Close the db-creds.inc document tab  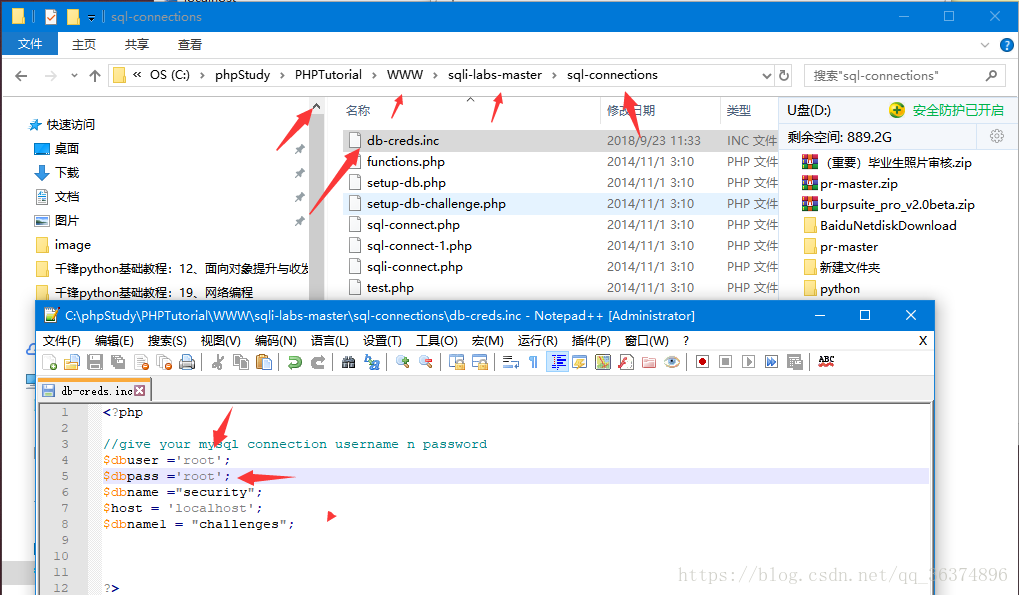pyautogui.click(x=140, y=390)
